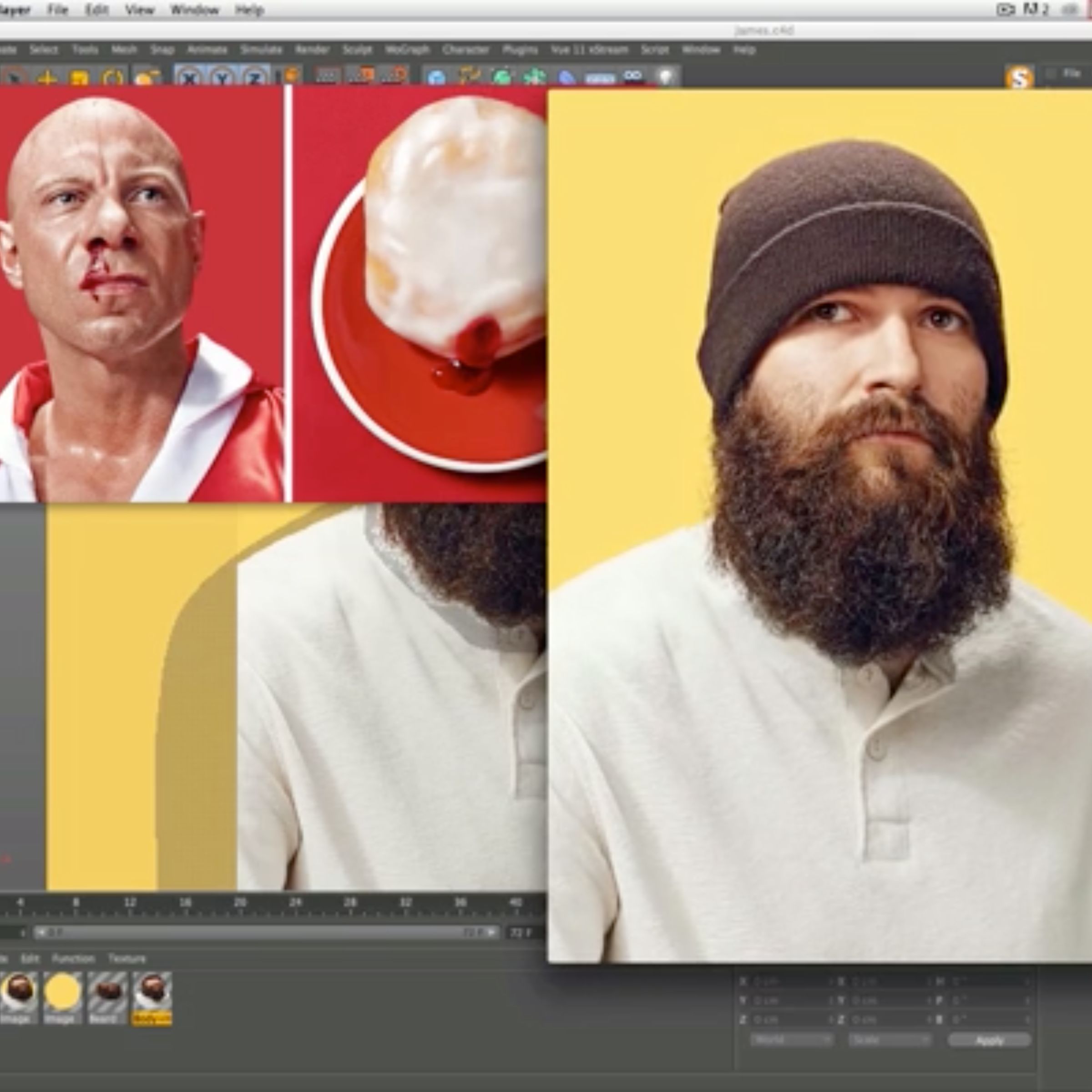Open the World coordinate system dropdown

[x=791, y=1039]
